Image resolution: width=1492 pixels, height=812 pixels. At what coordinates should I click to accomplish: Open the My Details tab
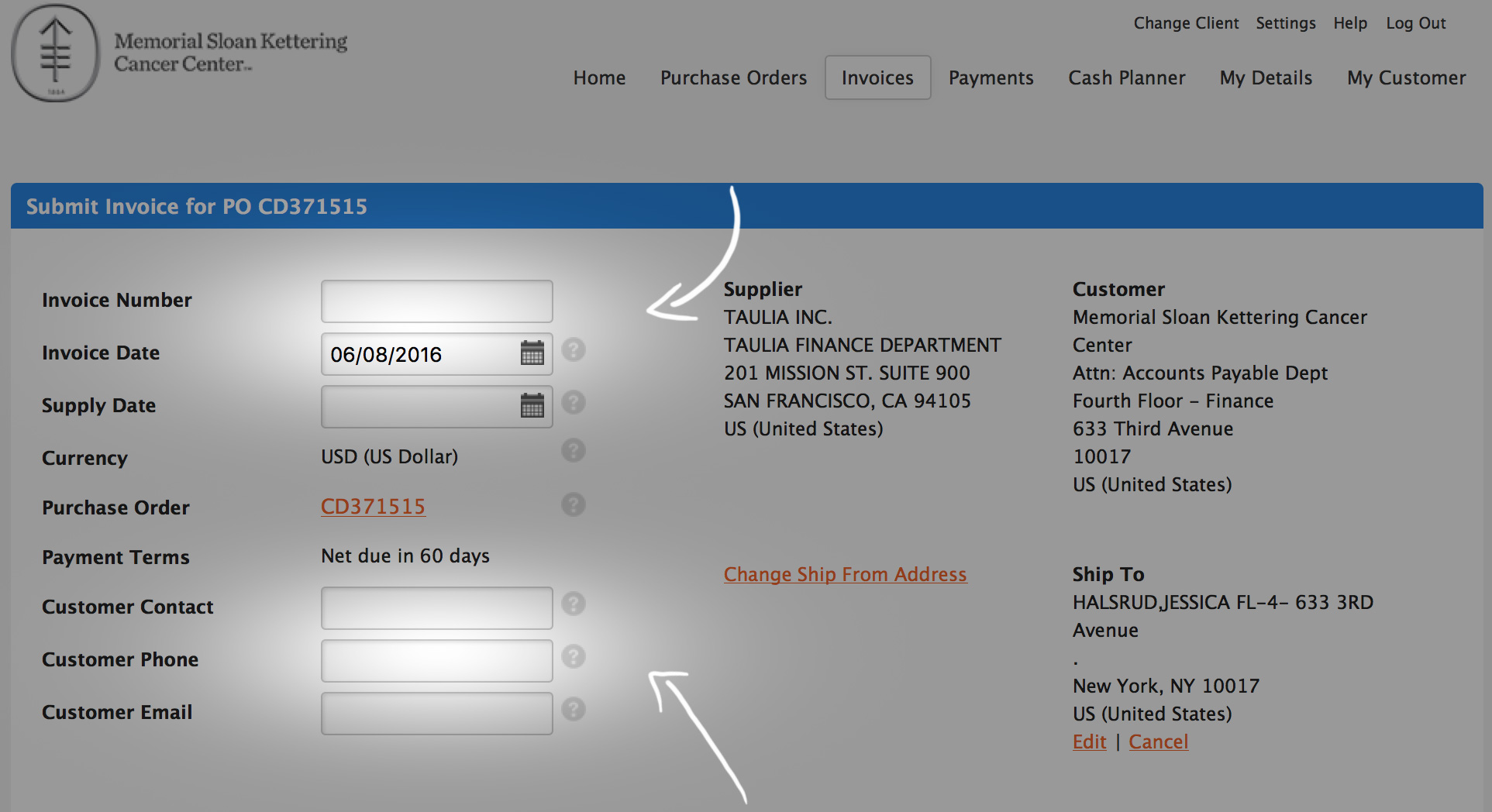1266,78
